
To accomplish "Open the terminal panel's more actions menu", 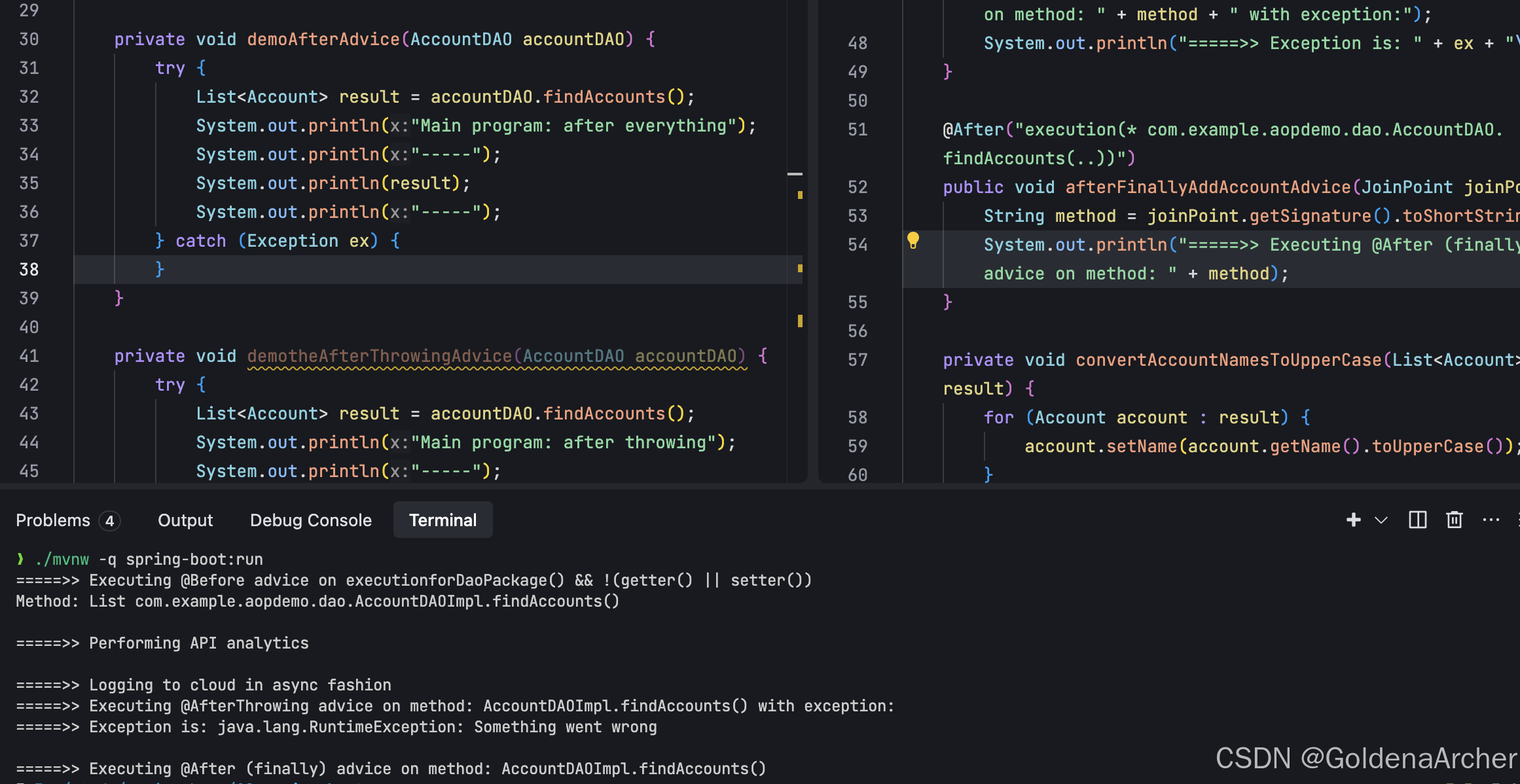I will [1491, 520].
